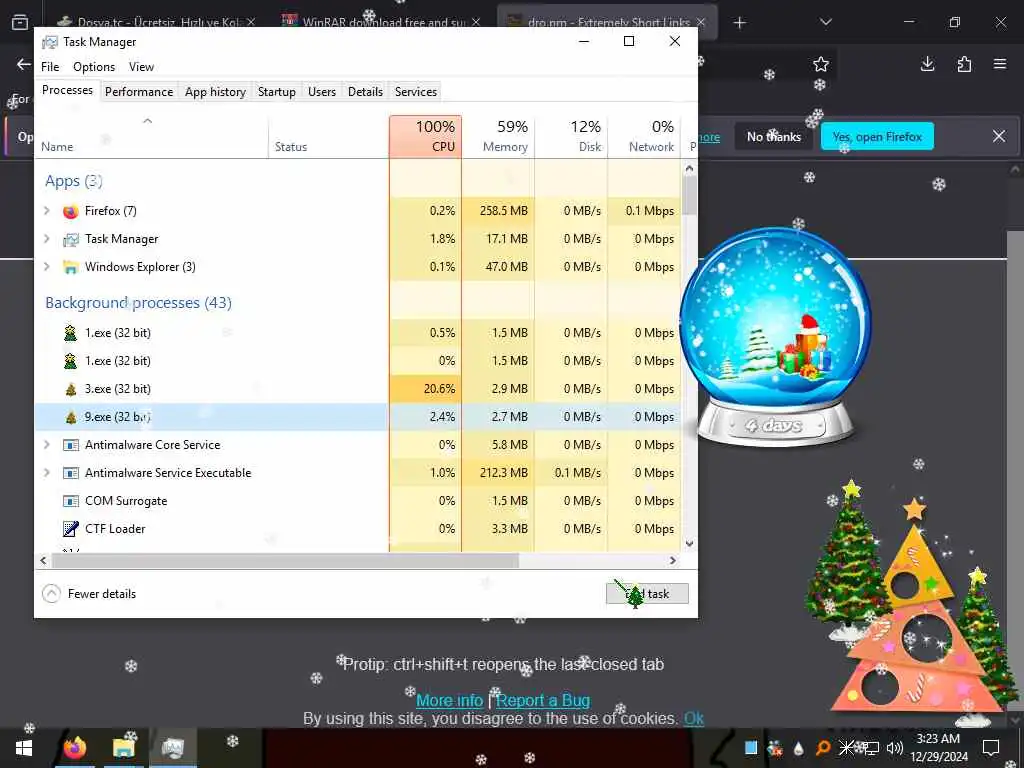
Task: Select the second 1.exe (32 bit) row at 0% CPU
Action: pos(358,361)
